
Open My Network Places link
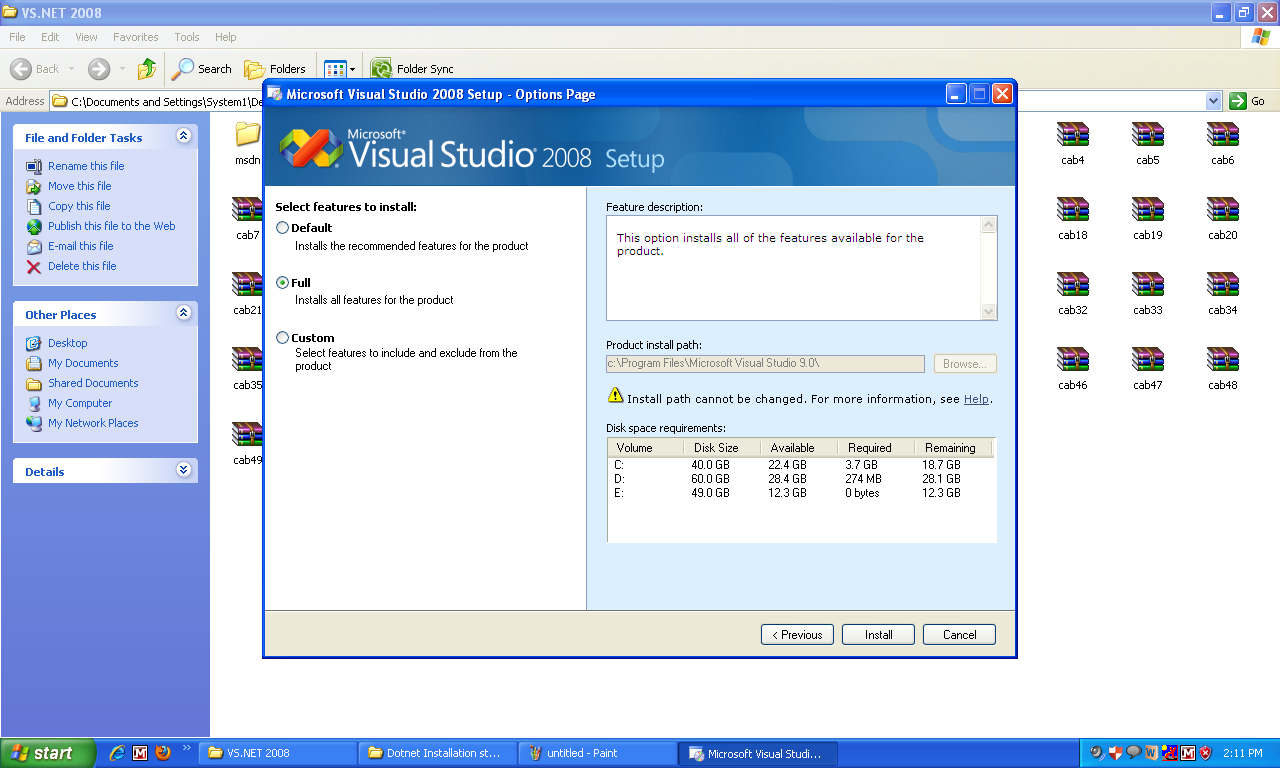point(93,423)
